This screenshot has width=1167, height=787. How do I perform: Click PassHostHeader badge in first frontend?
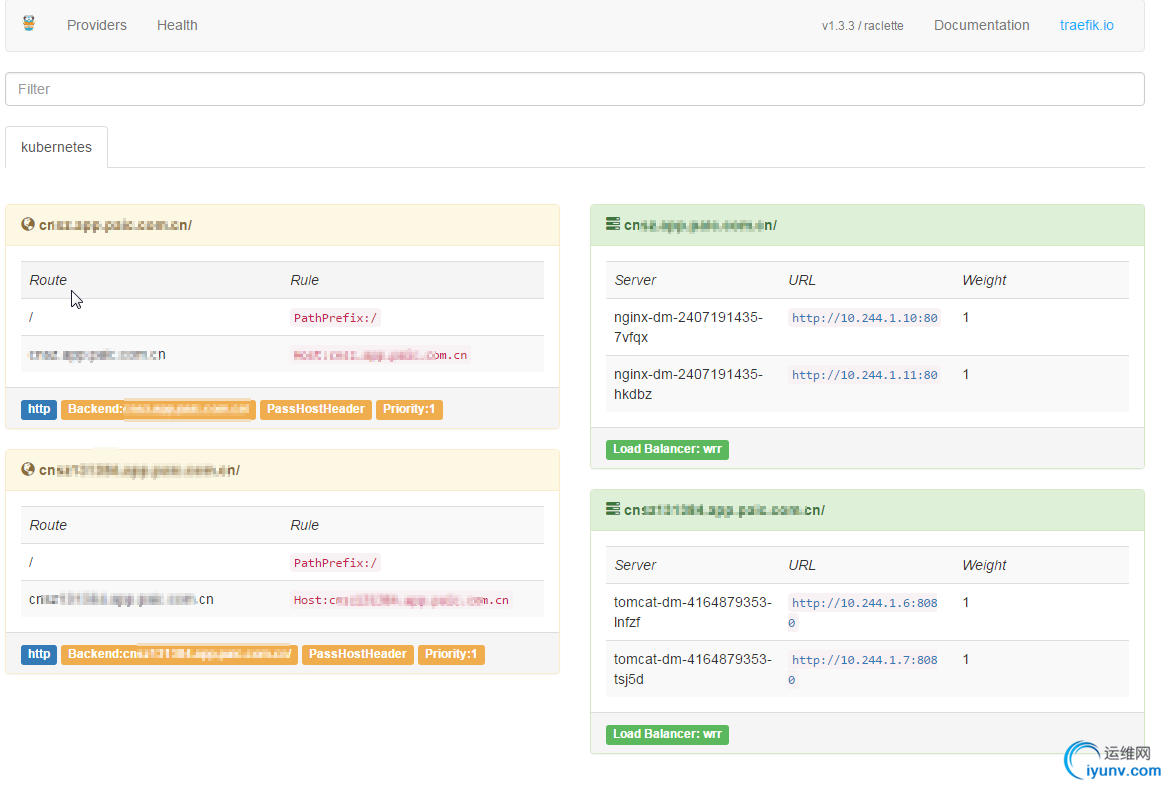point(316,410)
